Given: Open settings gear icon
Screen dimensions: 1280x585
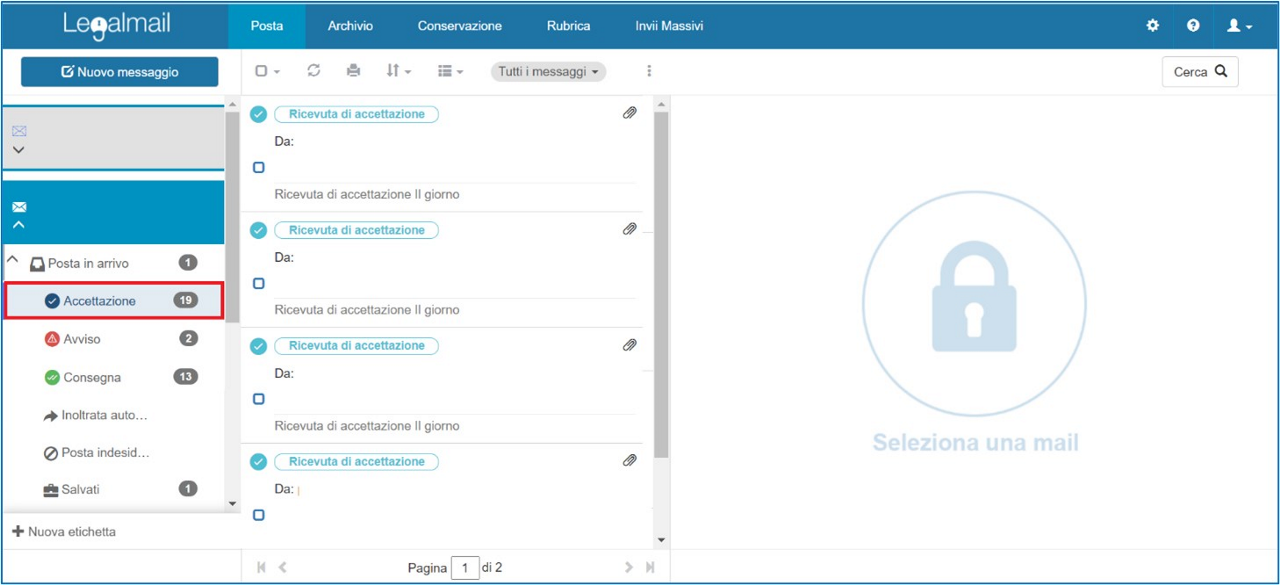Looking at the screenshot, I should tap(1153, 26).
